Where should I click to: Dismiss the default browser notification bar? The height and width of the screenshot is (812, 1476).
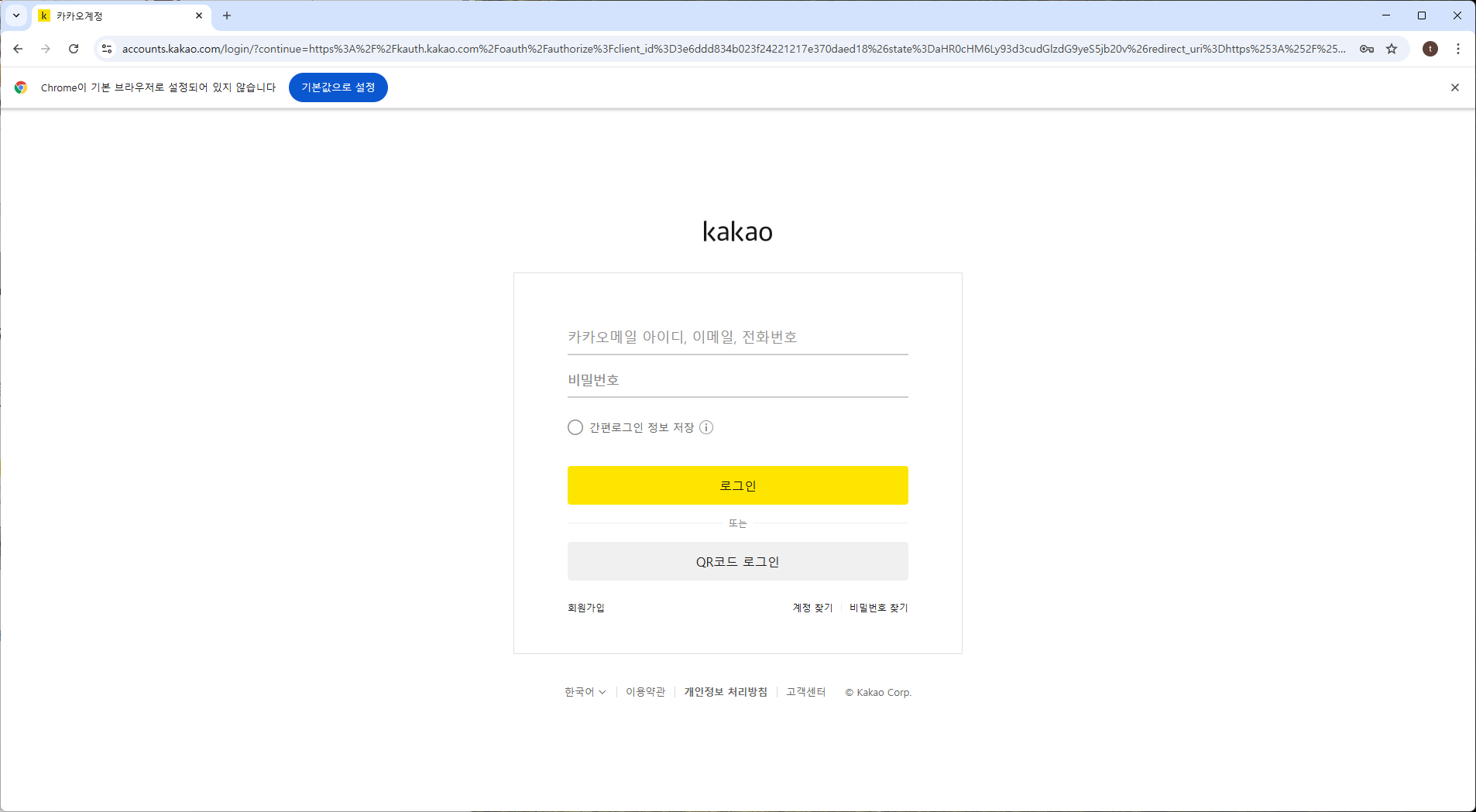pyautogui.click(x=1455, y=87)
